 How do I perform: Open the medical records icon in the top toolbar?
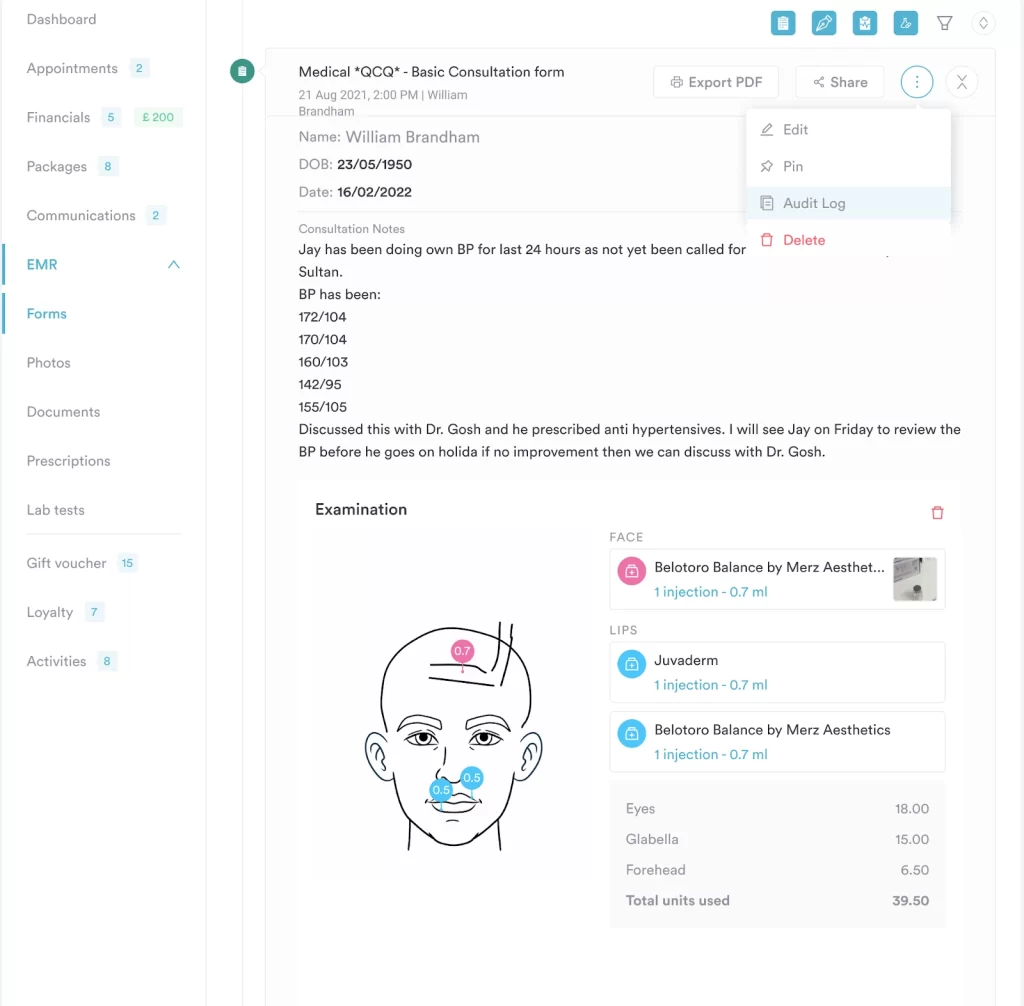click(864, 22)
